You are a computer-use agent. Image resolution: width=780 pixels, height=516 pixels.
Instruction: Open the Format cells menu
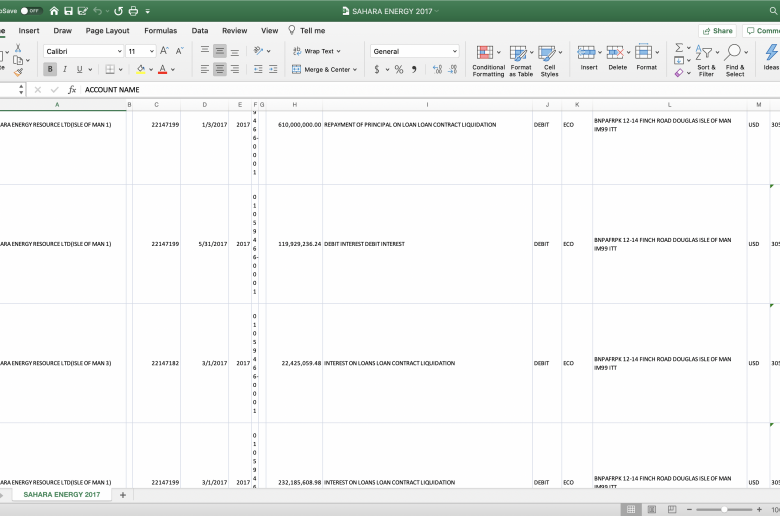tap(647, 58)
